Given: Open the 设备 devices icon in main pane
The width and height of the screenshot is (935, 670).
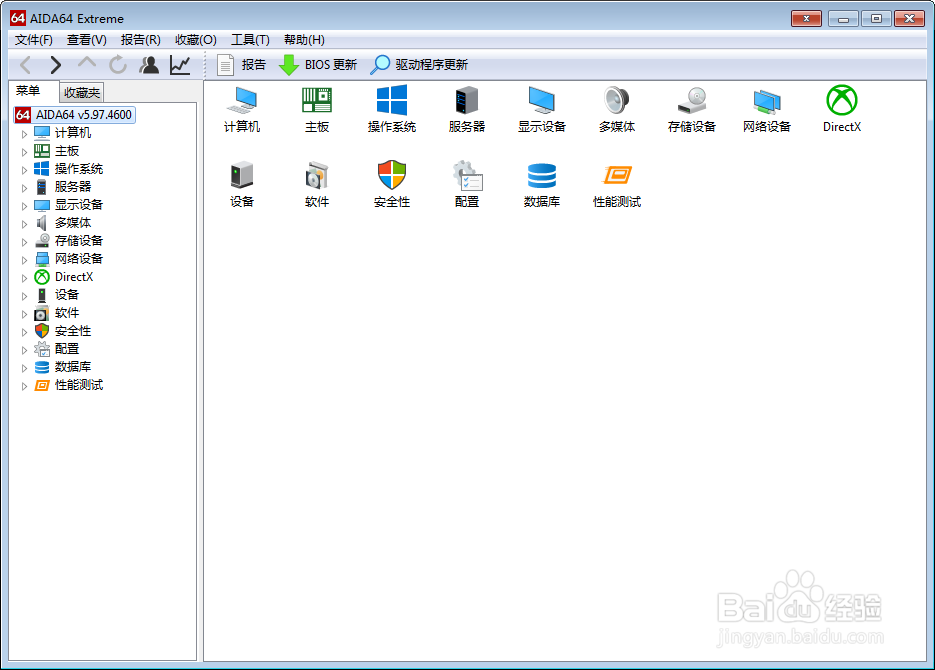Looking at the screenshot, I should click(242, 184).
